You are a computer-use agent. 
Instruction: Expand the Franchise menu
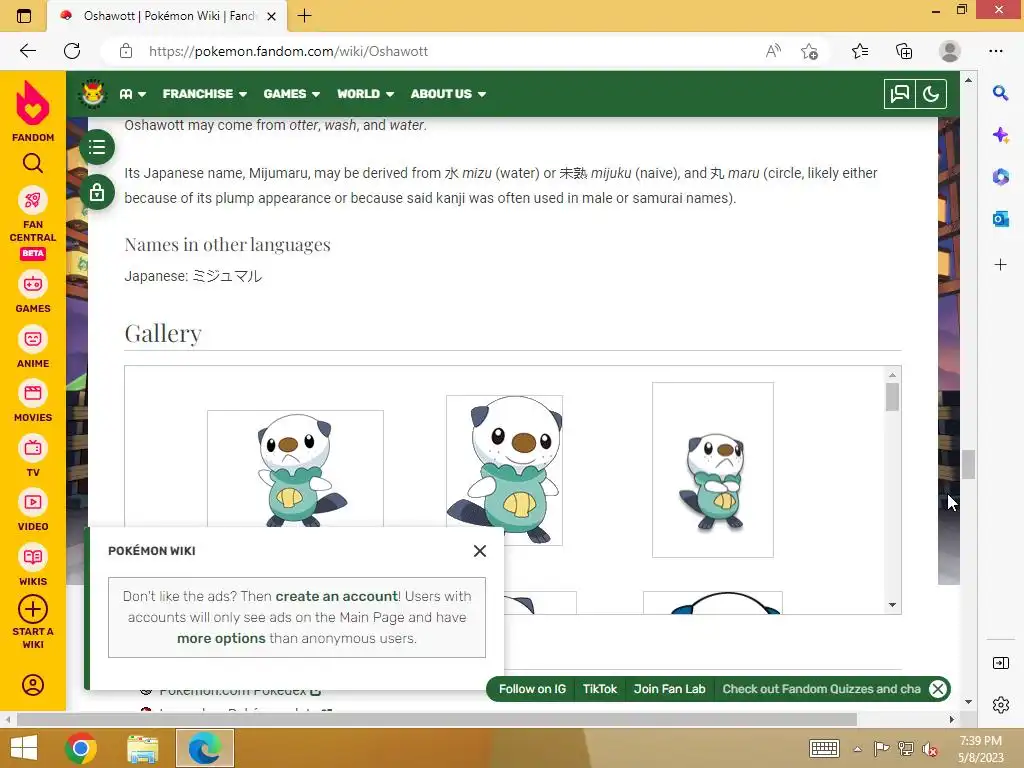coord(204,94)
